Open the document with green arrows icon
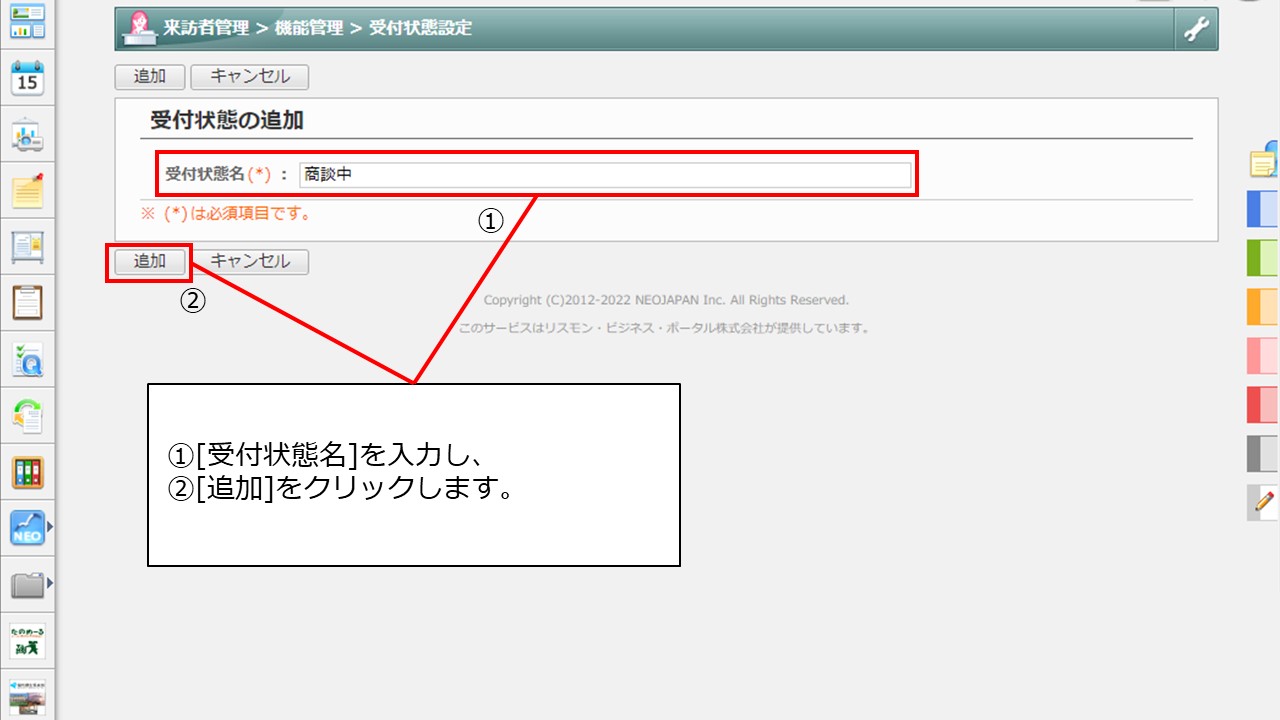1280x720 pixels. coord(27,415)
